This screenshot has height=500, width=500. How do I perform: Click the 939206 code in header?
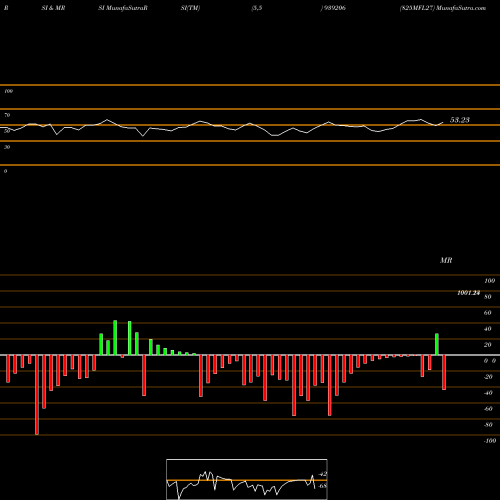(334, 8)
